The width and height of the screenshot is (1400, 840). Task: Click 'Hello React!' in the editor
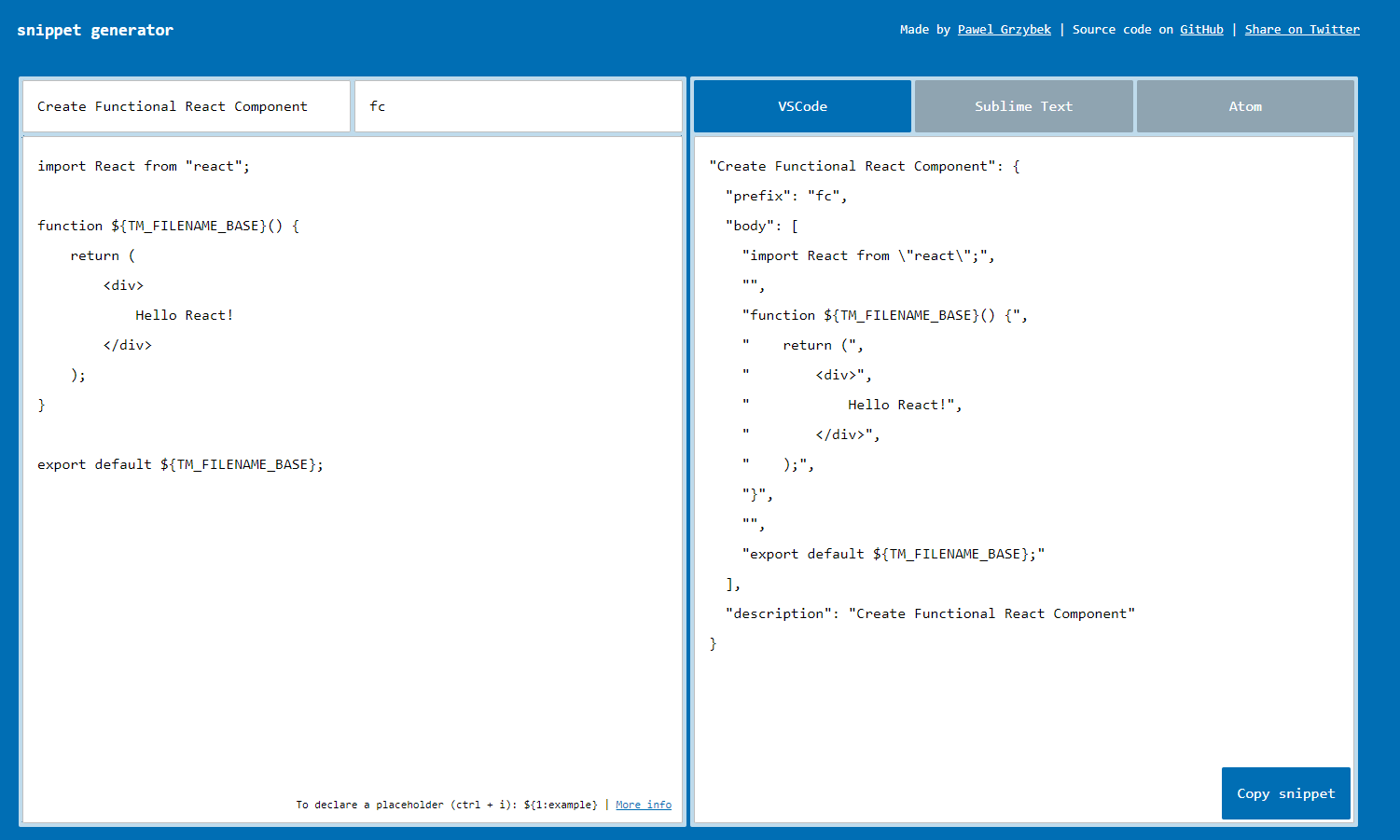185,315
